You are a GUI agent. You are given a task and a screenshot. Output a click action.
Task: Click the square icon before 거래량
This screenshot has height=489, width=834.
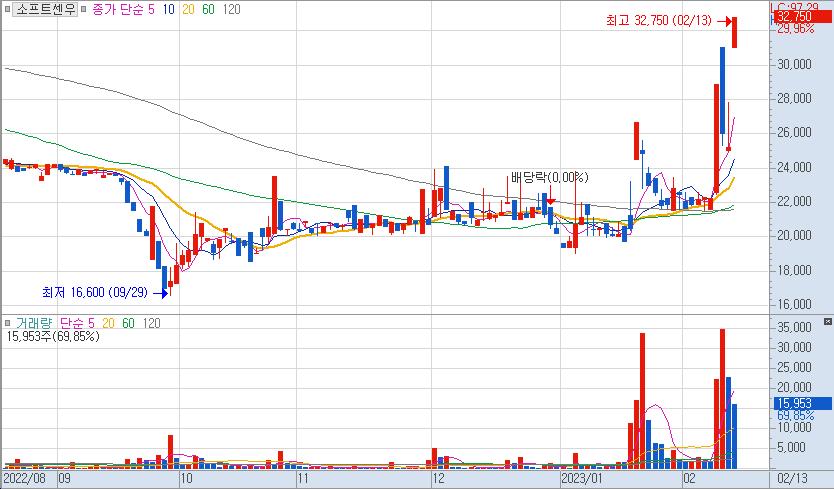click(7, 323)
